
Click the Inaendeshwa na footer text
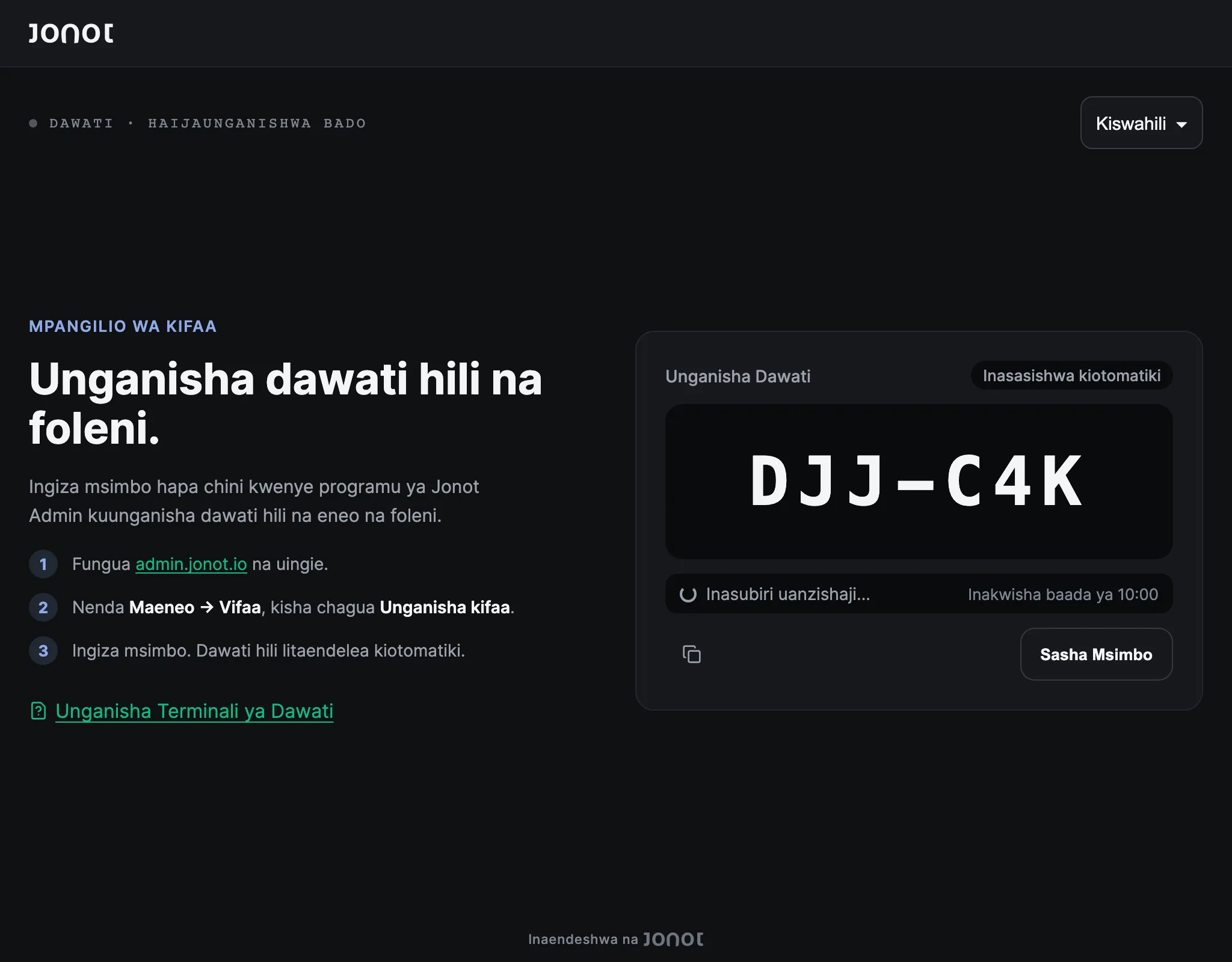coord(583,939)
